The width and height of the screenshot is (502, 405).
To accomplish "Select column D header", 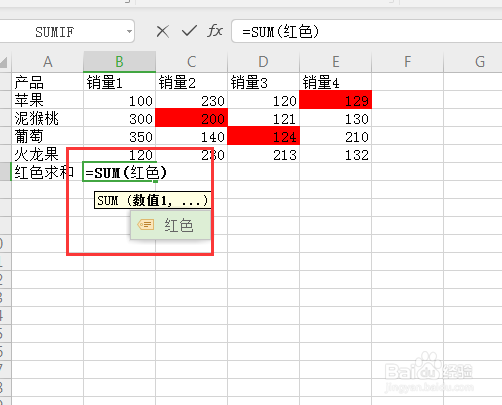I will (263, 62).
